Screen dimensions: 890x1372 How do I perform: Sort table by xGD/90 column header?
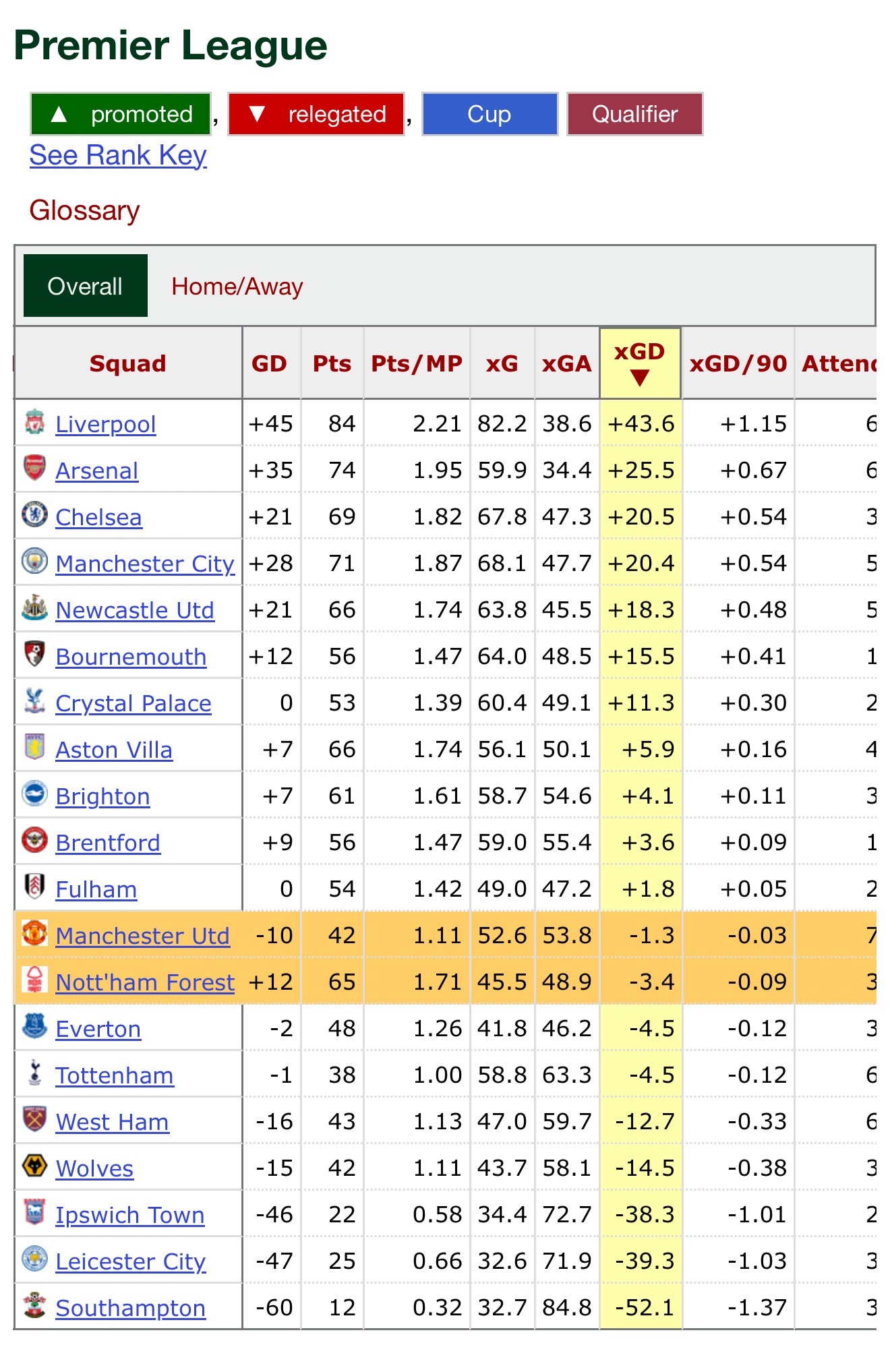click(738, 363)
